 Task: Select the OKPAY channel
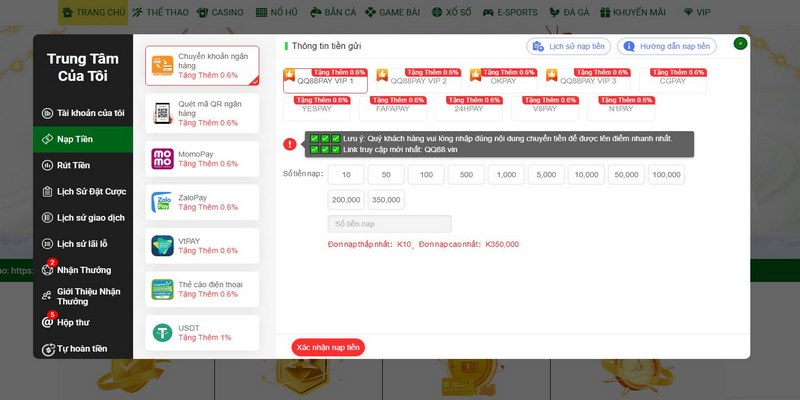pyautogui.click(x=503, y=81)
